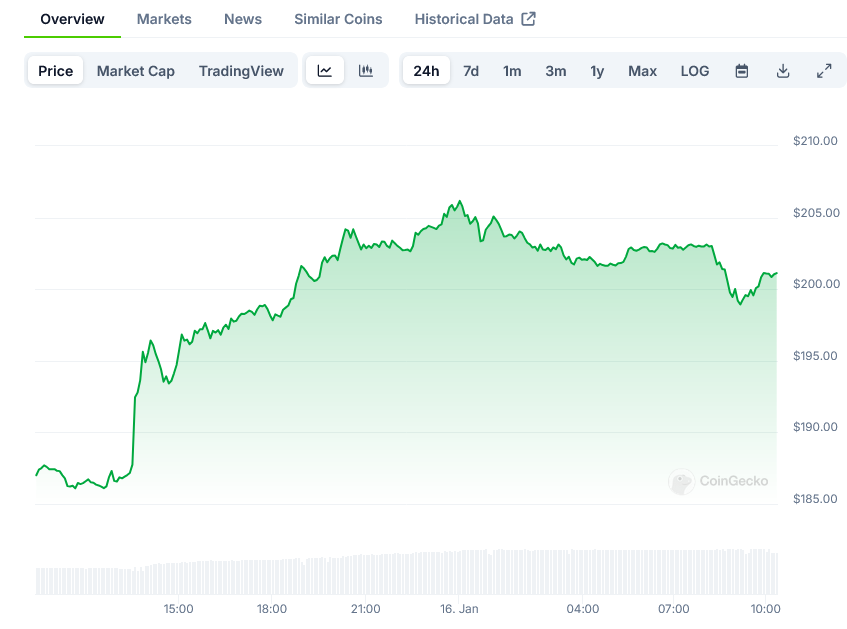Open the calendar date range picker
The height and width of the screenshot is (629, 847).
pyautogui.click(x=742, y=71)
